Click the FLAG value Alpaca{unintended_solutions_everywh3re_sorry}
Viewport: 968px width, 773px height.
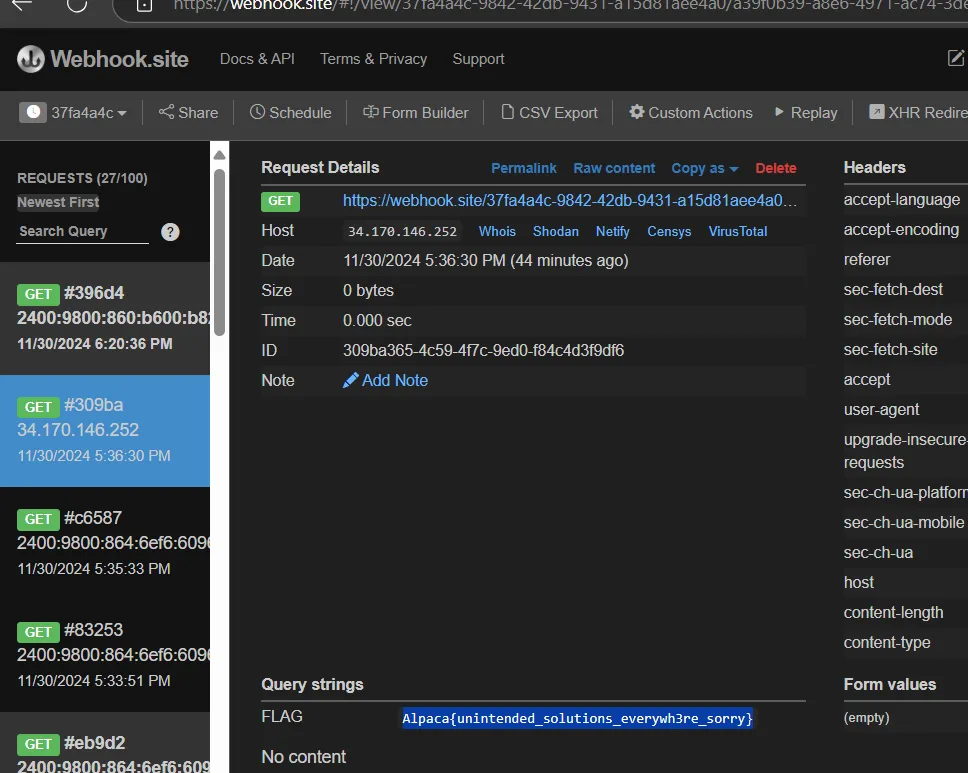tap(577, 718)
